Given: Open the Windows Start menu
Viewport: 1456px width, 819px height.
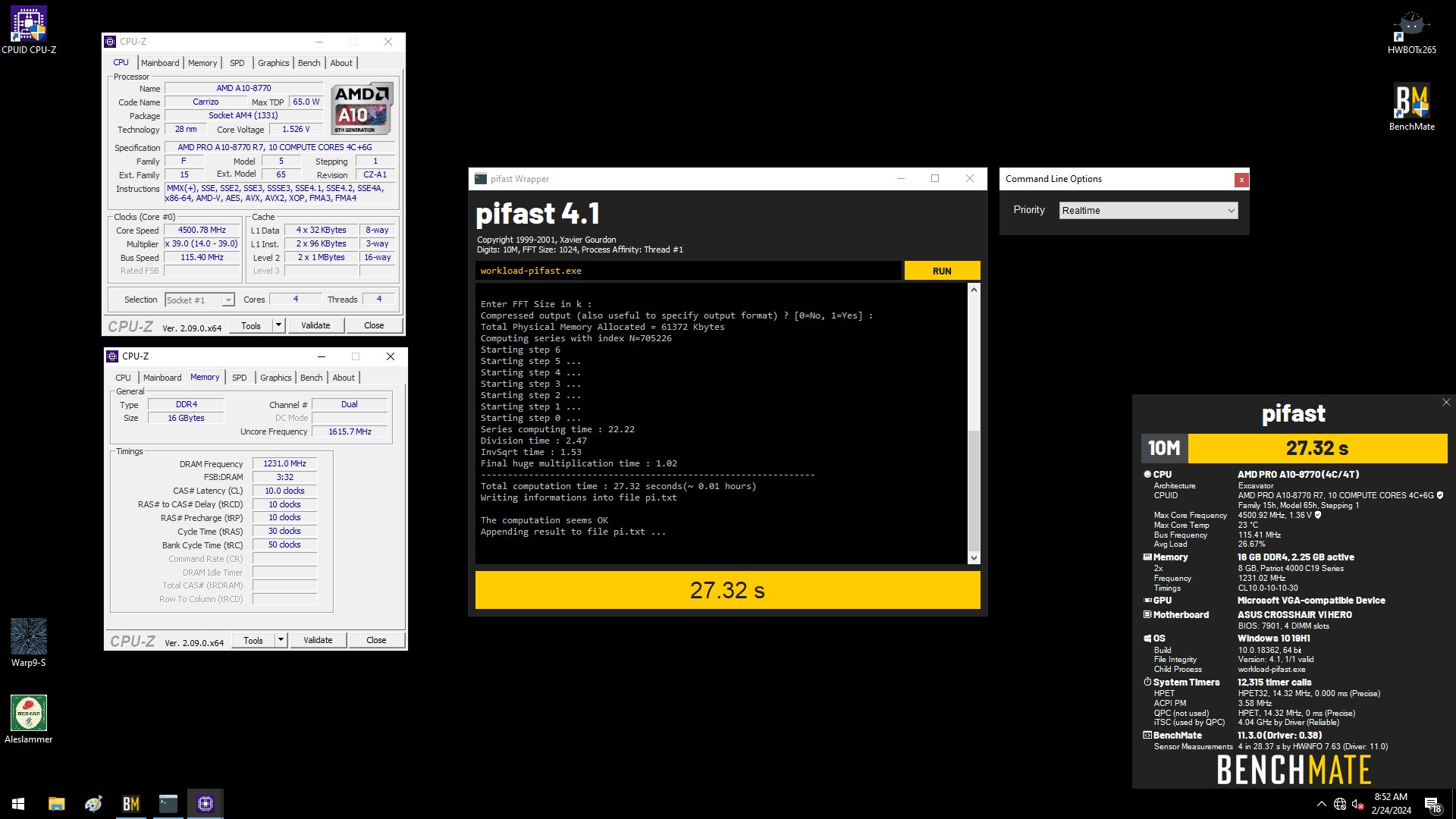Looking at the screenshot, I should (x=18, y=804).
